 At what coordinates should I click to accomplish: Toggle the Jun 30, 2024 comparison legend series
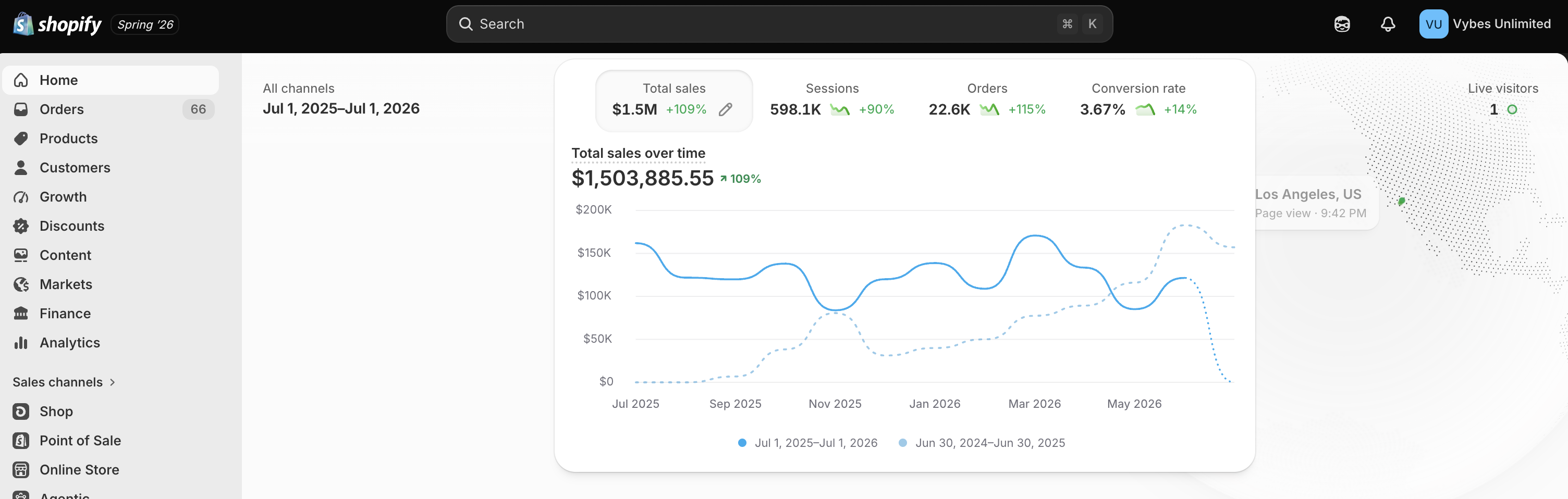pyautogui.click(x=982, y=443)
